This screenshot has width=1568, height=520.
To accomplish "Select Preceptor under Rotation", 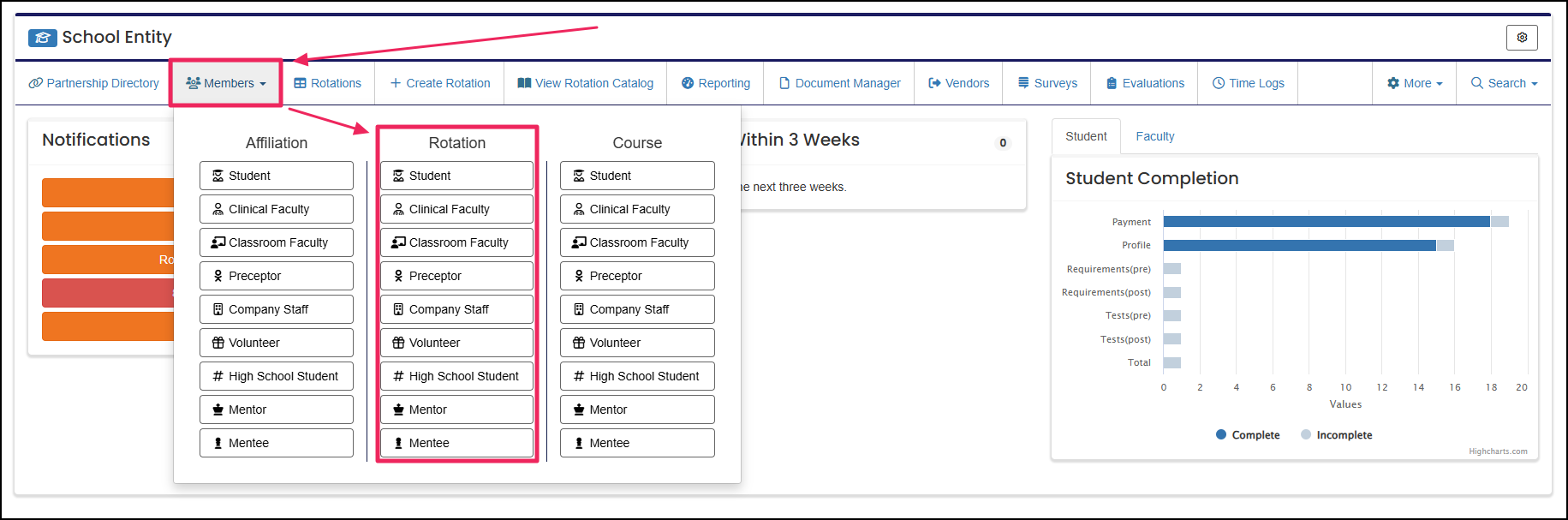I will pos(457,276).
